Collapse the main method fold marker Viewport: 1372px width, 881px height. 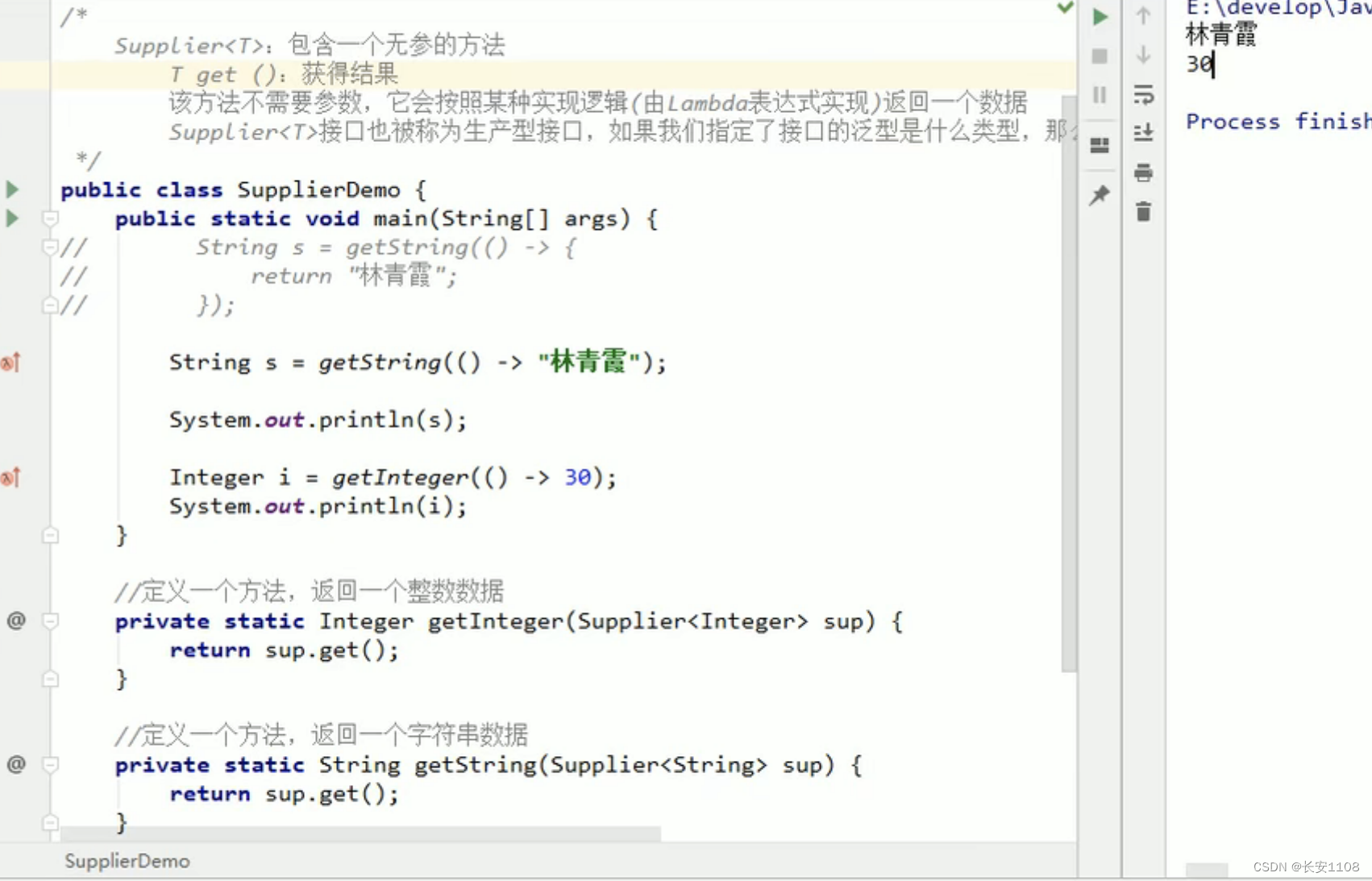tap(50, 218)
